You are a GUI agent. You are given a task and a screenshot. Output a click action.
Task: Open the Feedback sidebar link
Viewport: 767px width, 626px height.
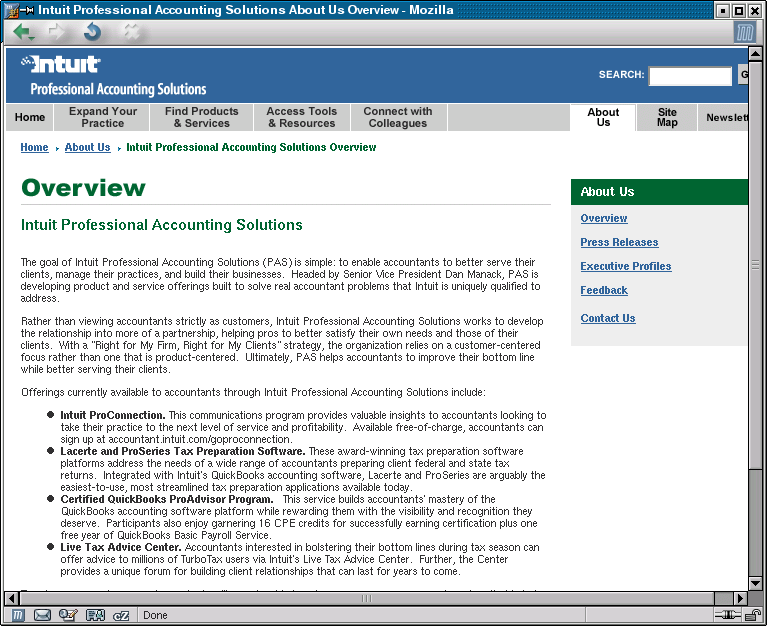click(x=604, y=291)
